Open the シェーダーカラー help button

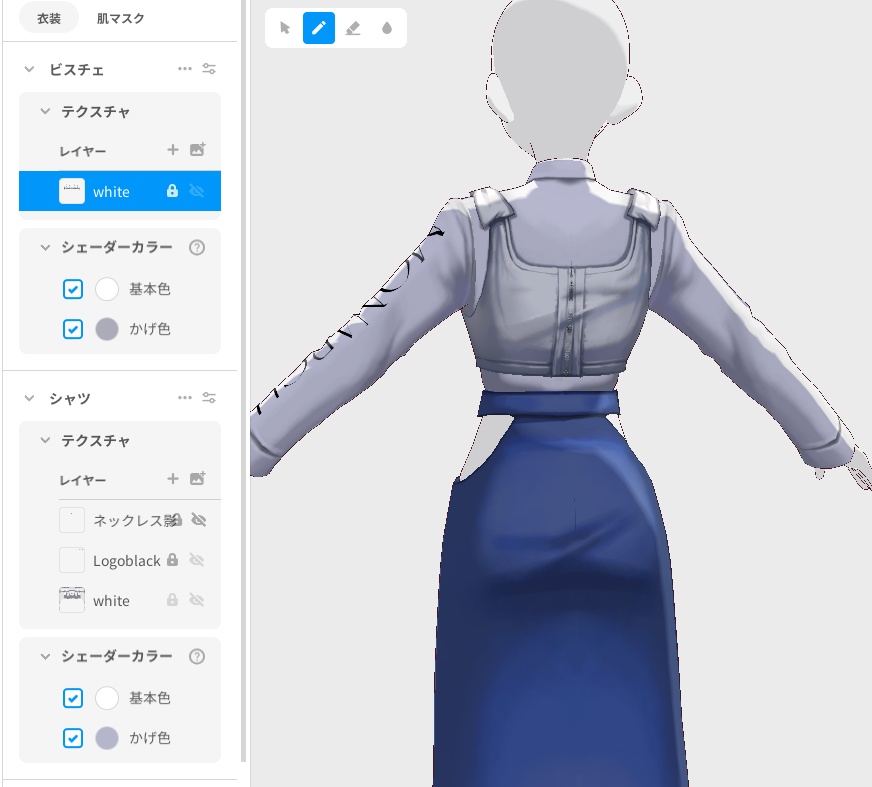(197, 247)
